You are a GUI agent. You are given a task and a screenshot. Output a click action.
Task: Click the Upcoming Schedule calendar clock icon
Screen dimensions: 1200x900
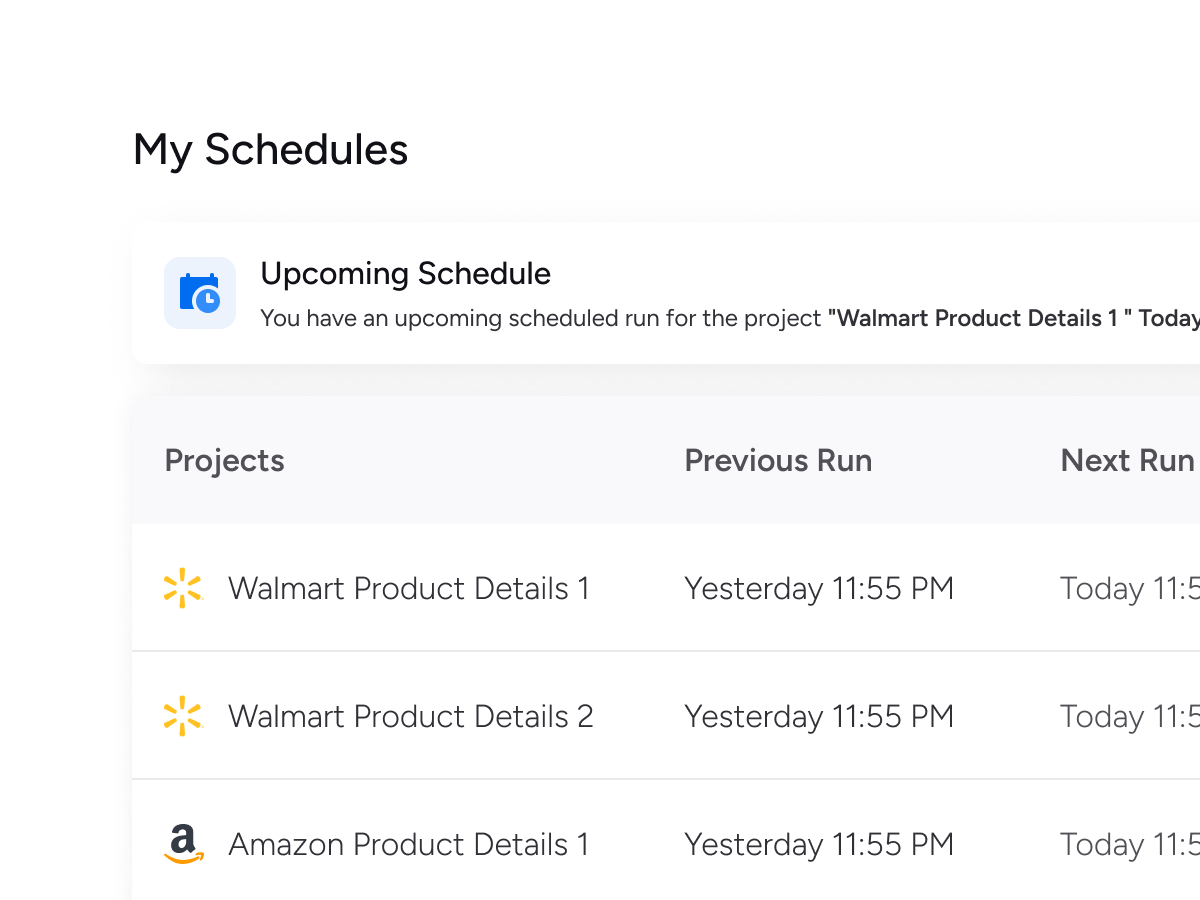[x=200, y=293]
